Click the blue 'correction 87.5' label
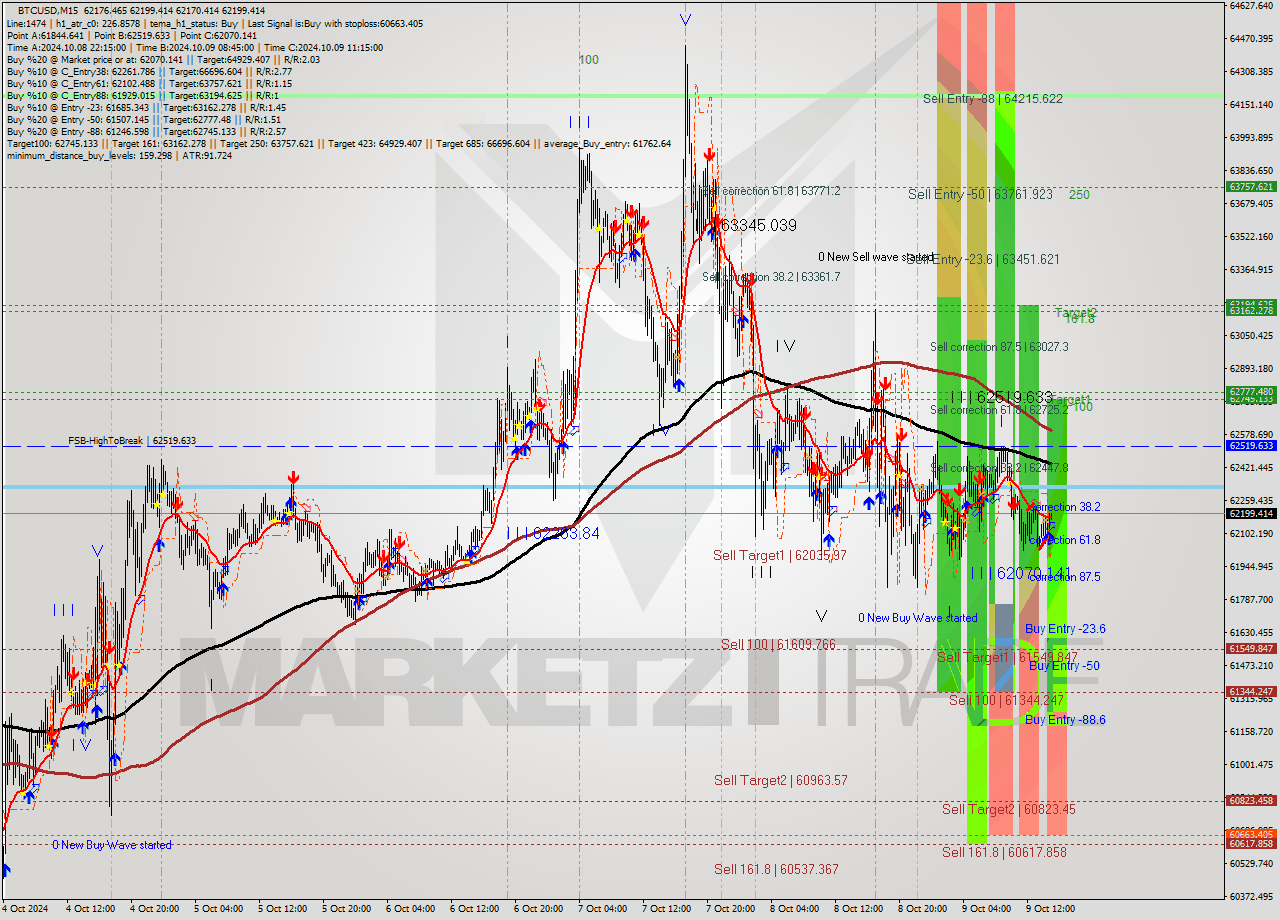 coord(1064,577)
